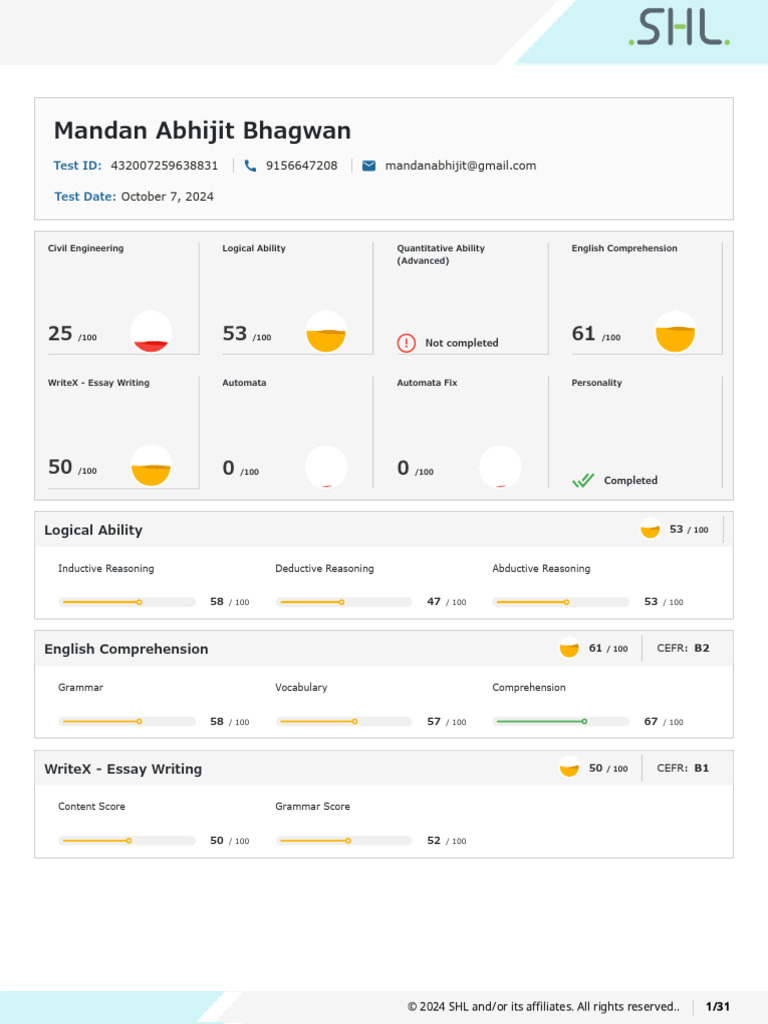The height and width of the screenshot is (1024, 768).
Task: Click the candidate name Mandan Abhijit Bhagwan
Action: pyautogui.click(x=202, y=131)
